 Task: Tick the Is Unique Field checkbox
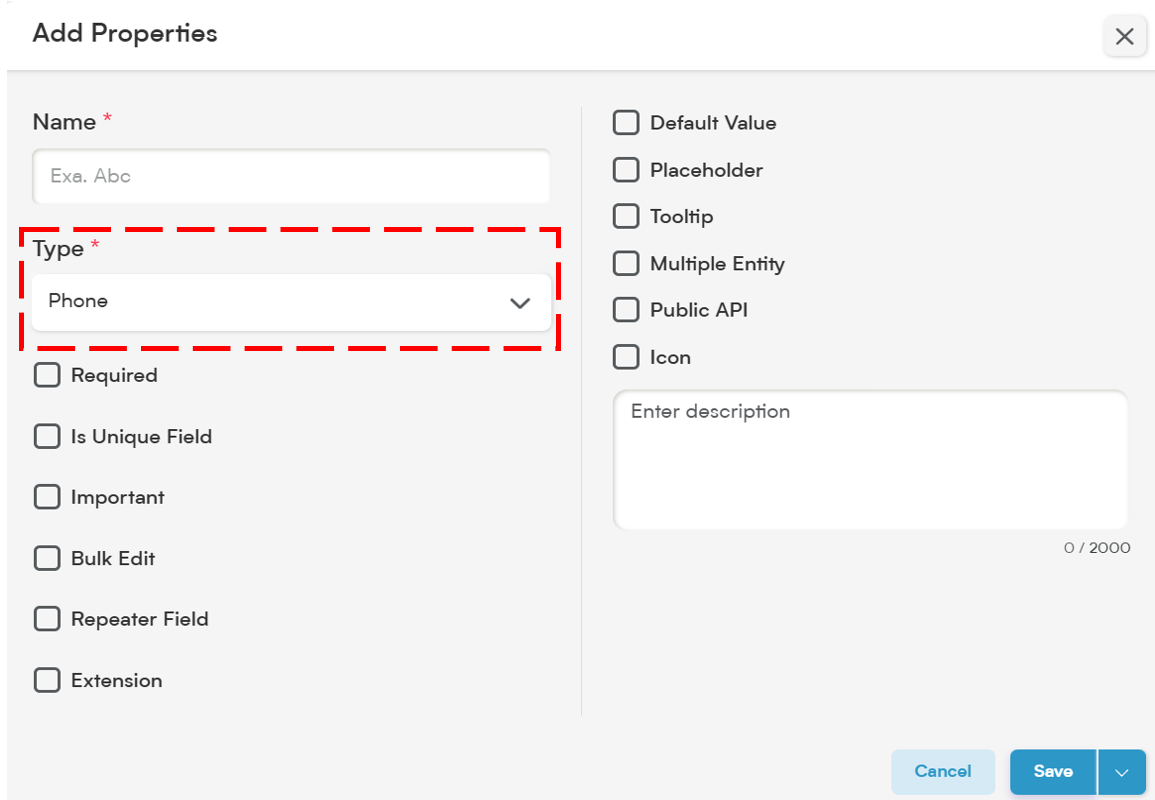[47, 436]
